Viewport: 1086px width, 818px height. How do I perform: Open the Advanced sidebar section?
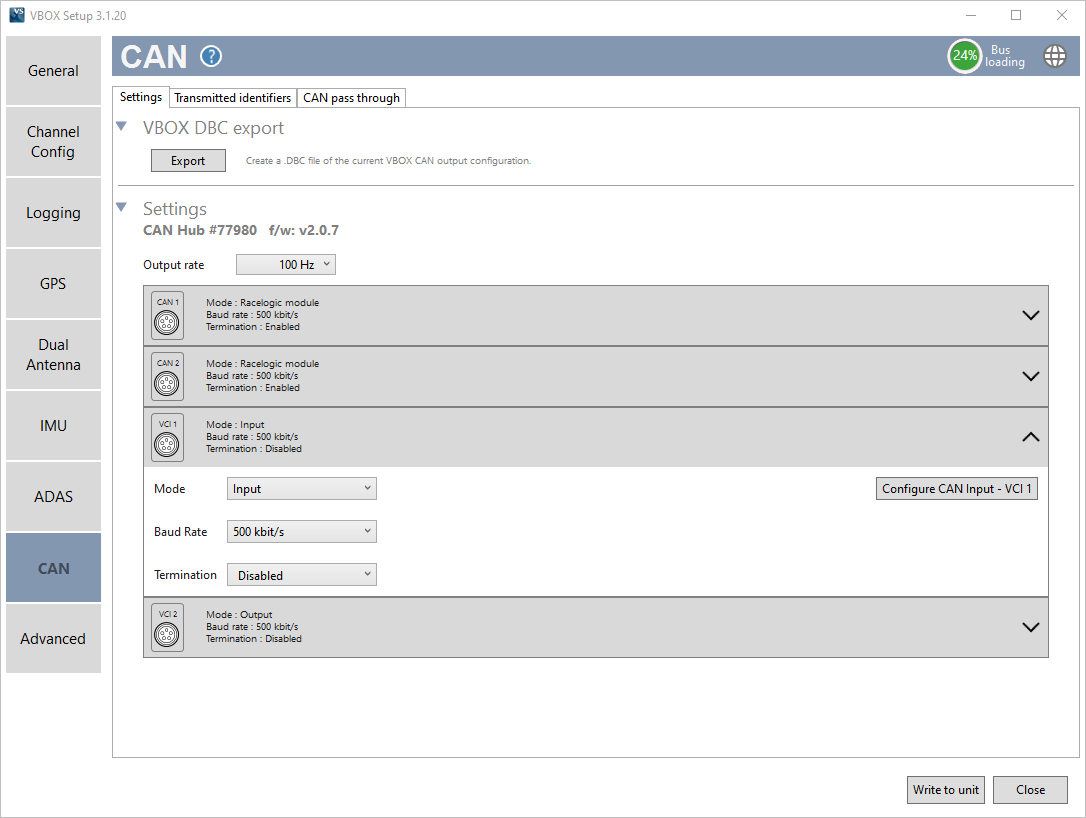point(53,639)
